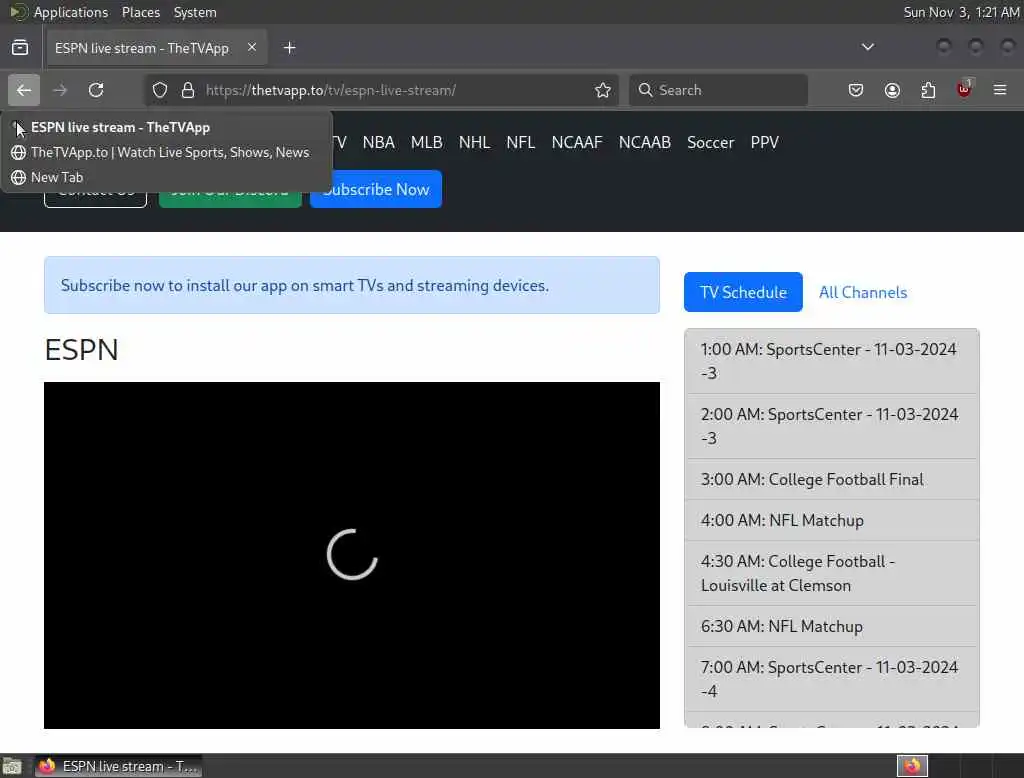Click the '2:00 AM: SportsCenter' schedule entry
The image size is (1024, 778).
click(x=831, y=426)
